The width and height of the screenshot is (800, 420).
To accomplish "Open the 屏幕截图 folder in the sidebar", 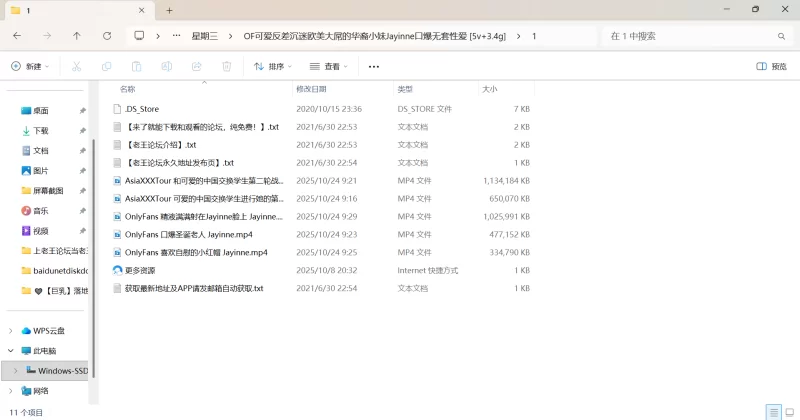I will point(48,190).
